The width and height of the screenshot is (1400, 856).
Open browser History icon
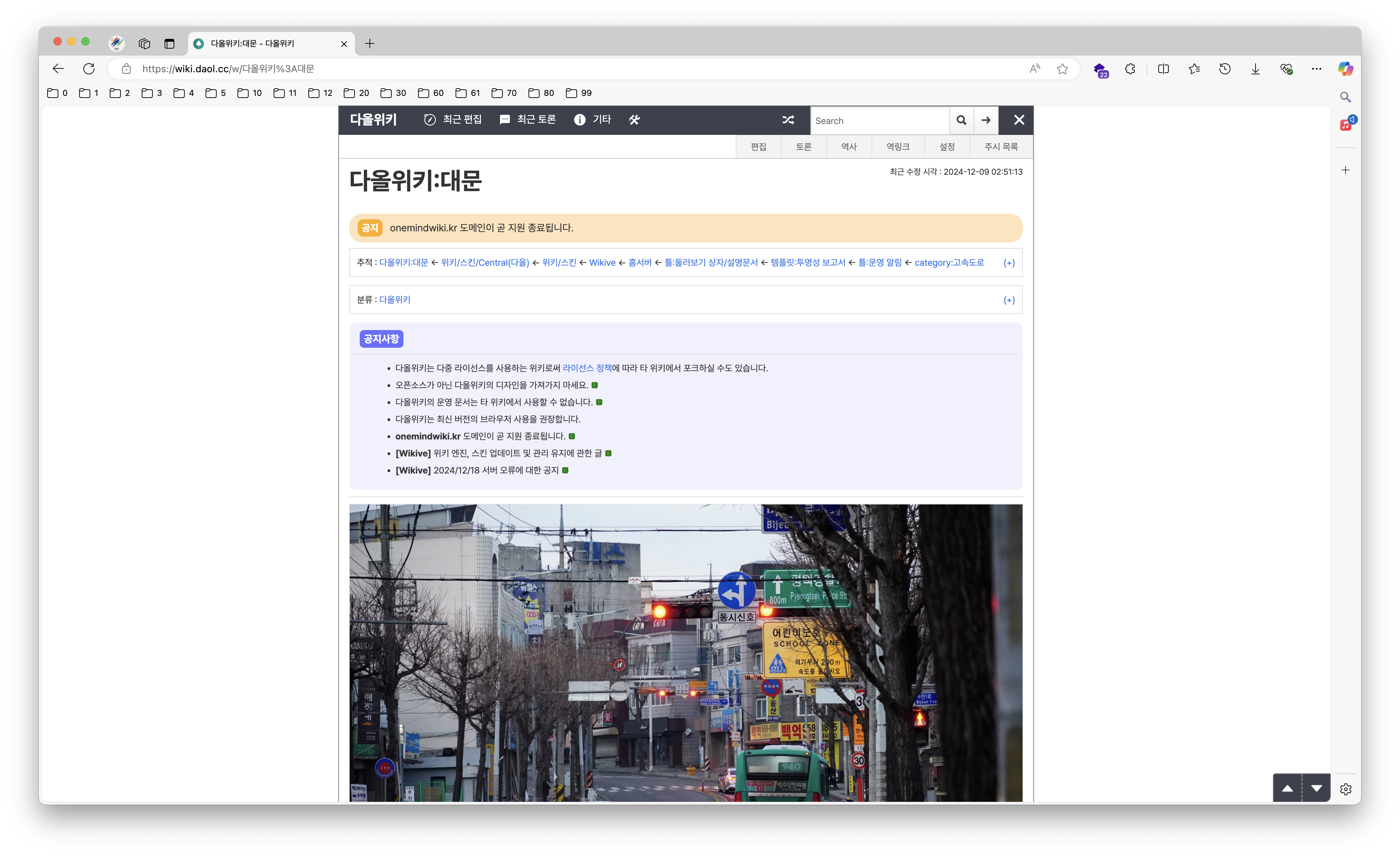(1225, 69)
